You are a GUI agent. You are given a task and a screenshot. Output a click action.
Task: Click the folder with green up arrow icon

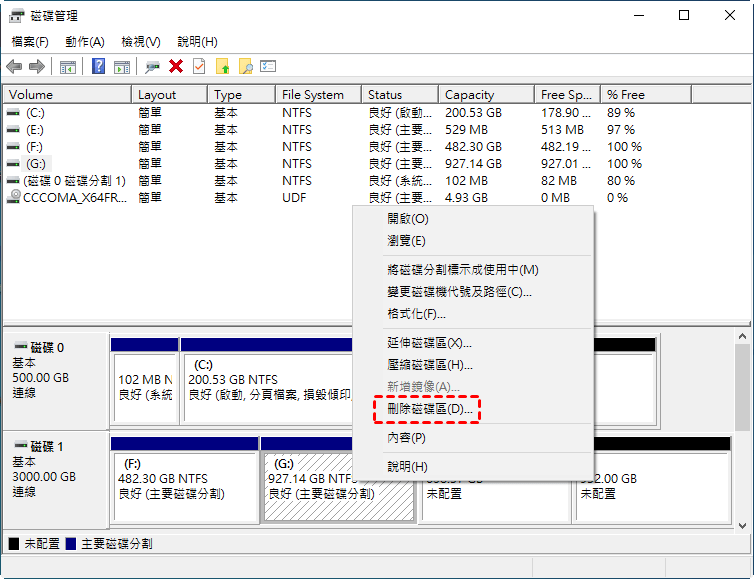tap(223, 66)
